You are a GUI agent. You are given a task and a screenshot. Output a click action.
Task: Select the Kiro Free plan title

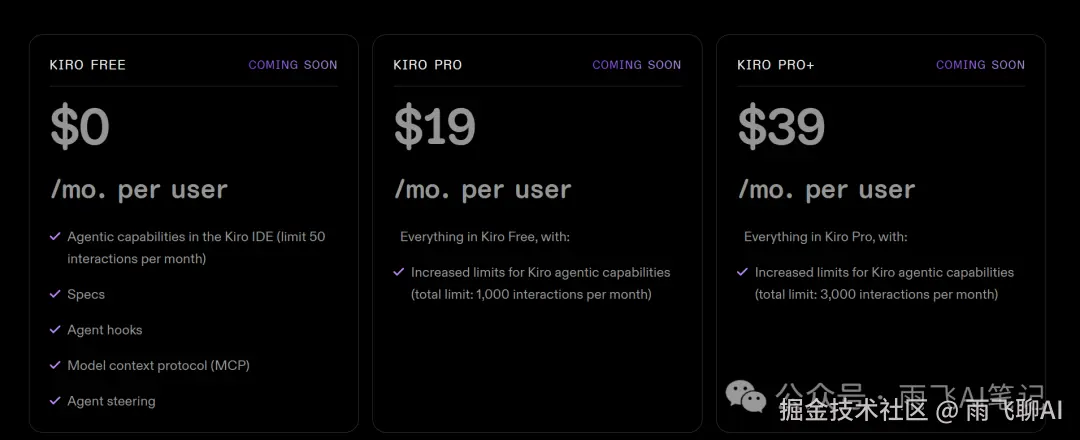point(88,65)
